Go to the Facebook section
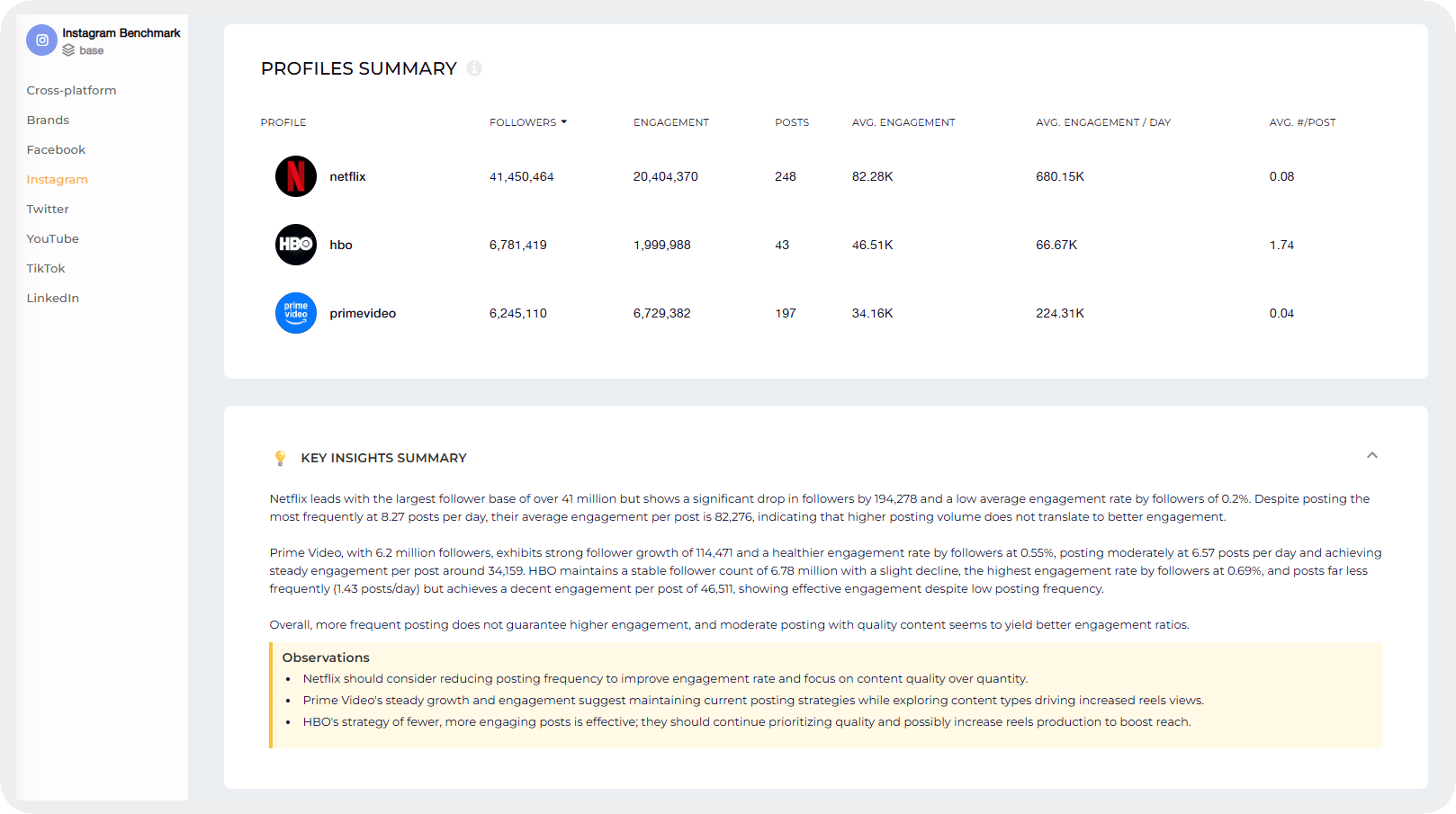The width and height of the screenshot is (1456, 814). tap(56, 149)
